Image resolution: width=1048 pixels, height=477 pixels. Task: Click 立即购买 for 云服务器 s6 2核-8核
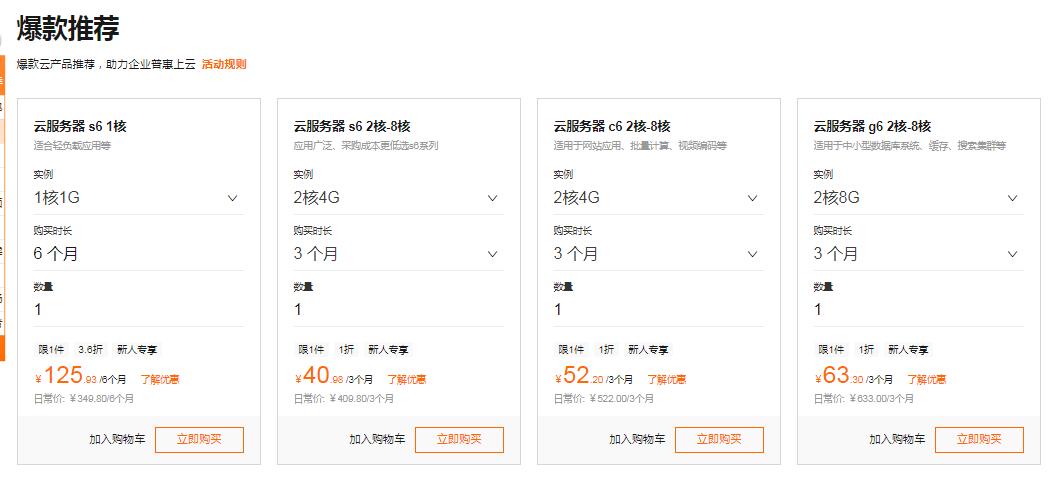click(x=459, y=439)
